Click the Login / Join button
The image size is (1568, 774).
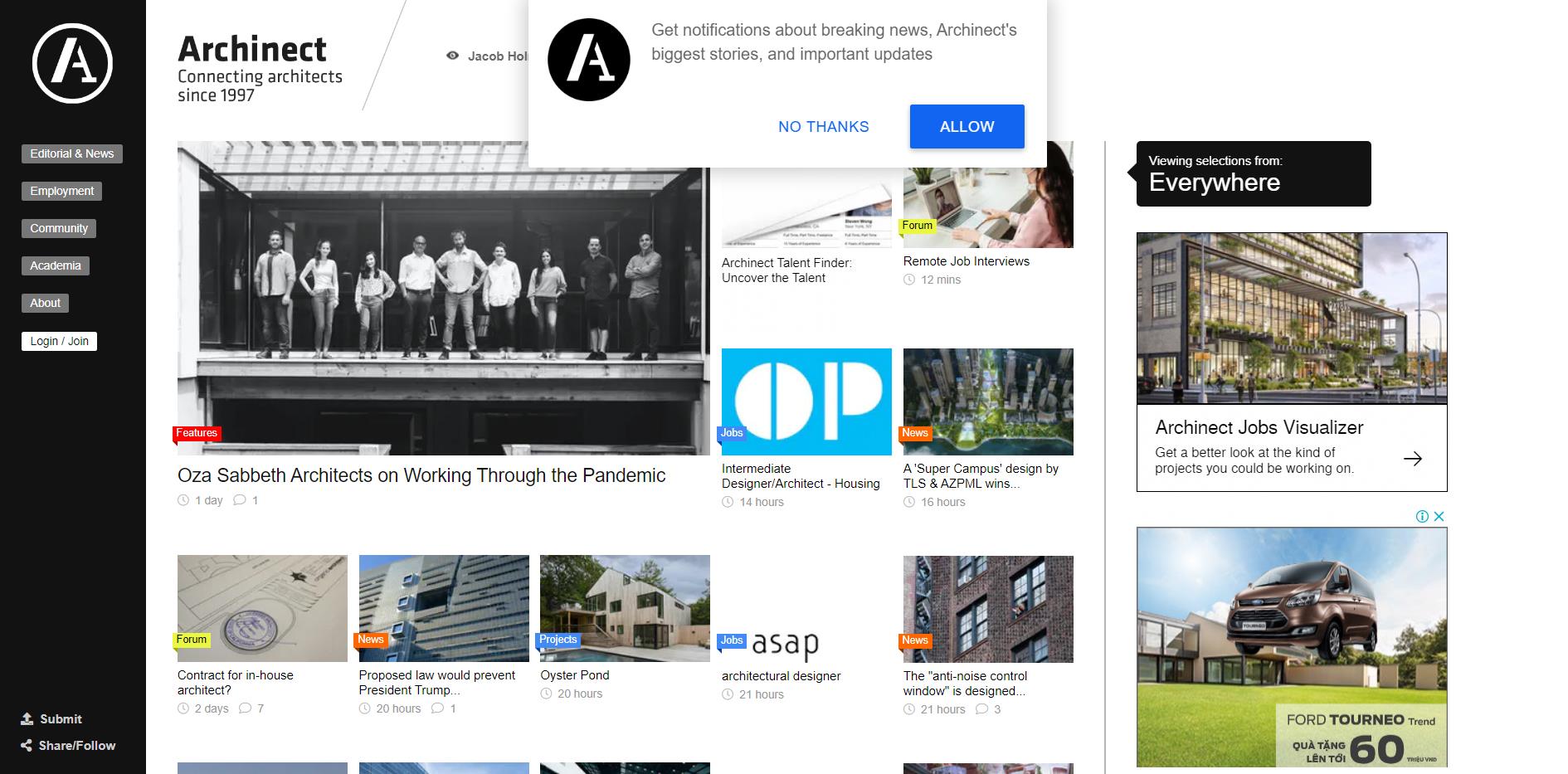(x=59, y=341)
